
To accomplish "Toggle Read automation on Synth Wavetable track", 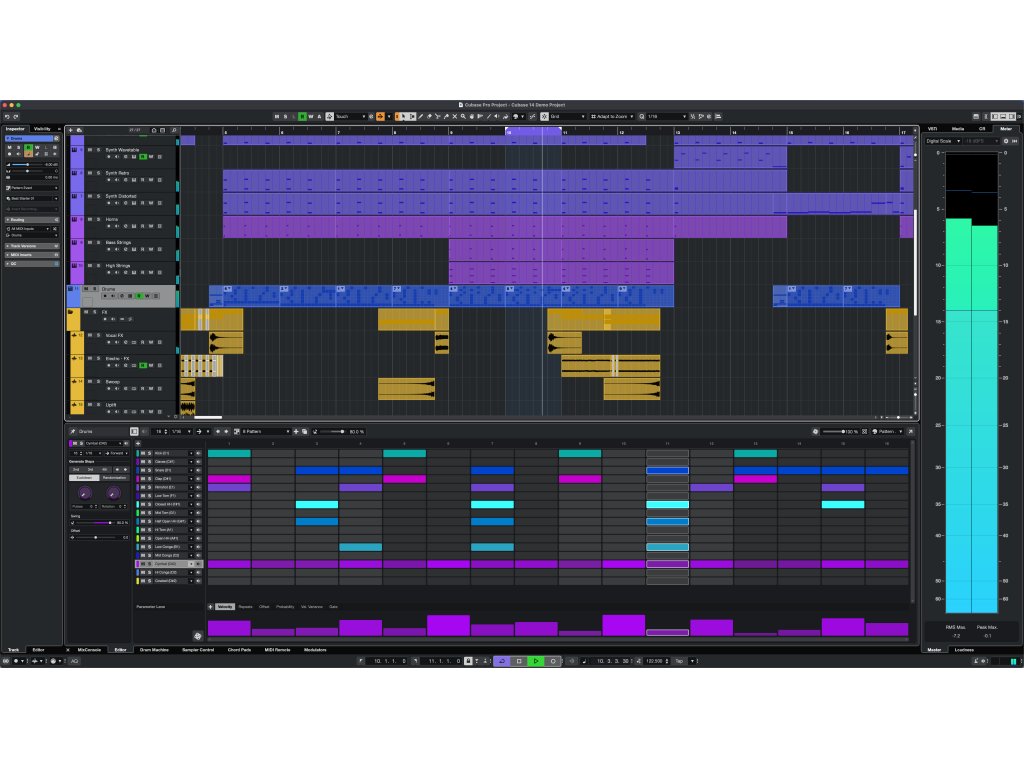I will pos(142,157).
